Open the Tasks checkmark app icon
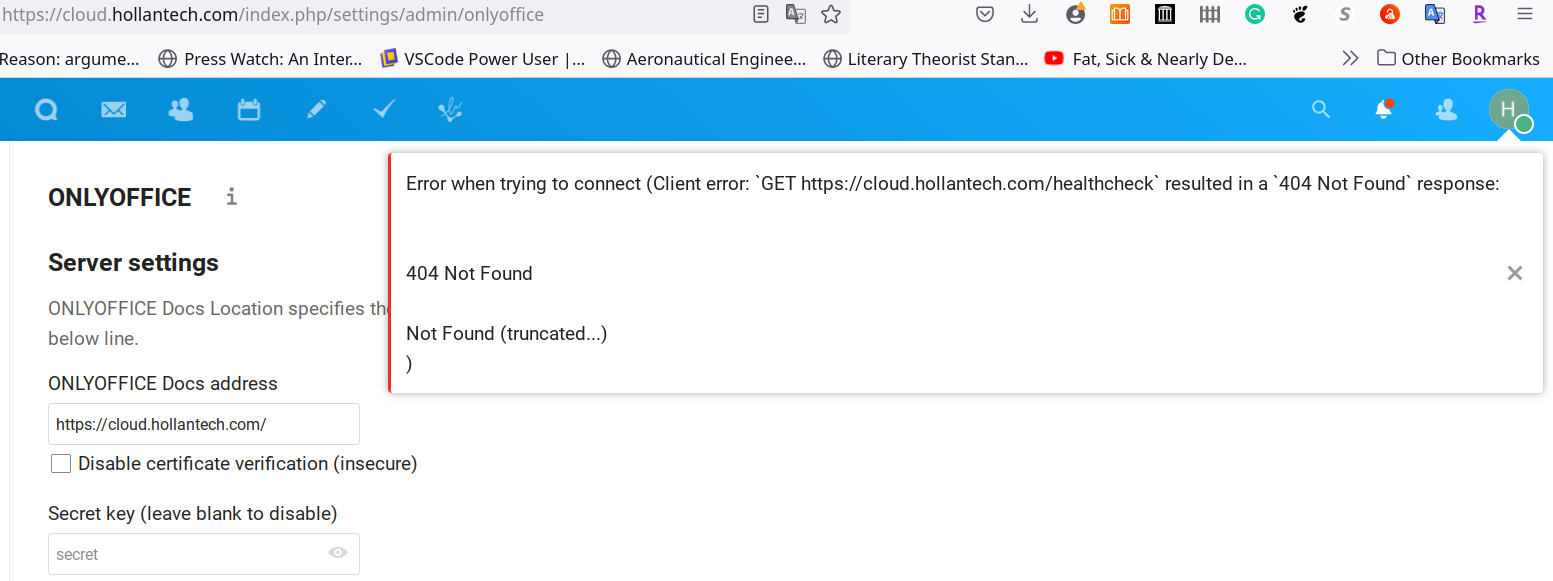The image size is (1553, 581). (384, 110)
